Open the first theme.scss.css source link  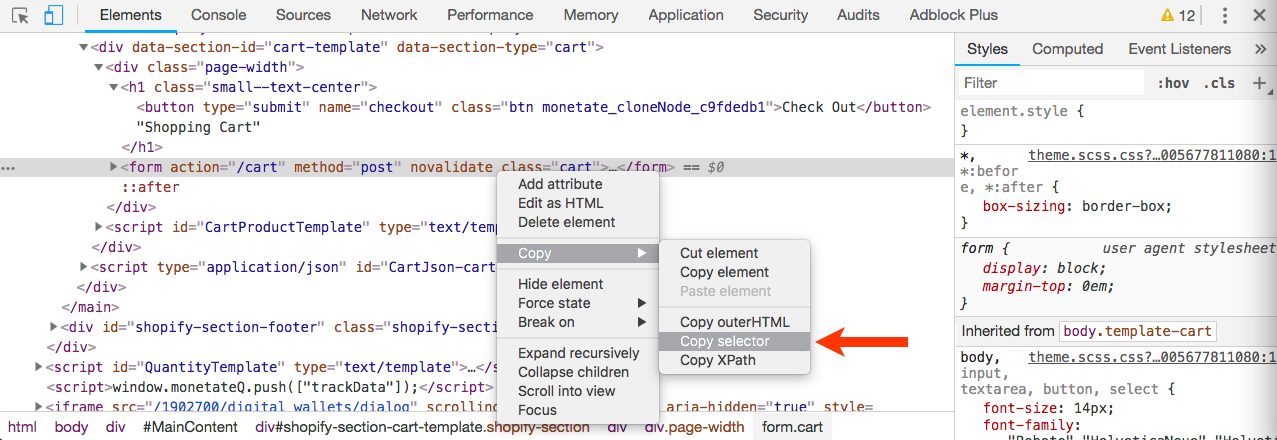tap(1152, 155)
